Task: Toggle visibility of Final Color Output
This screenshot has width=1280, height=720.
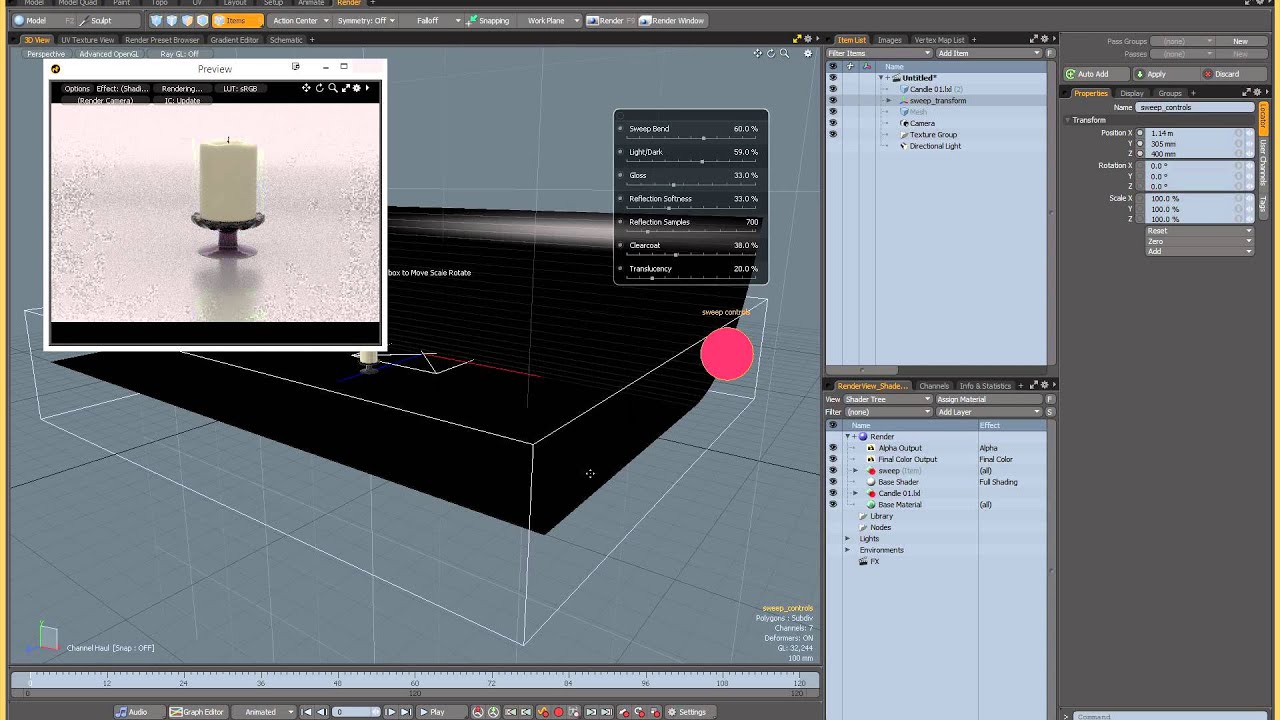Action: [832, 459]
